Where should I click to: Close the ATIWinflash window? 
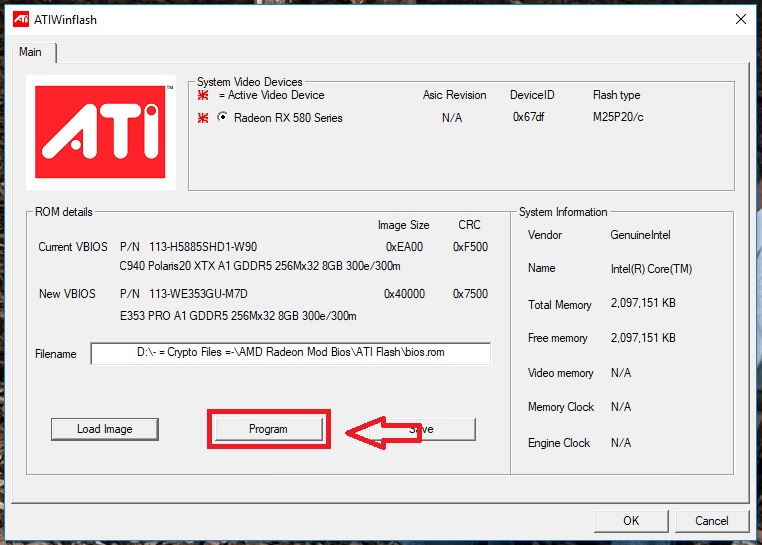[x=741, y=19]
